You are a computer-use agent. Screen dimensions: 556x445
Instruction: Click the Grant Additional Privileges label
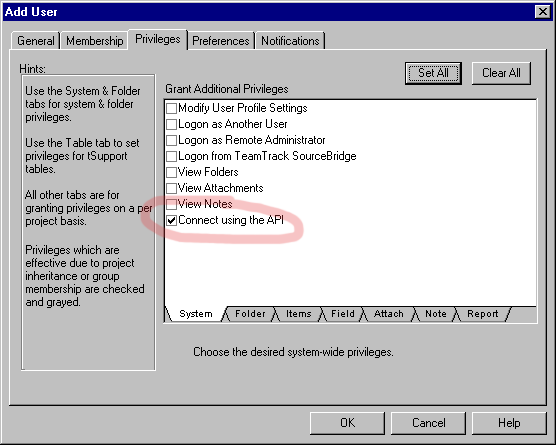pyautogui.click(x=227, y=89)
